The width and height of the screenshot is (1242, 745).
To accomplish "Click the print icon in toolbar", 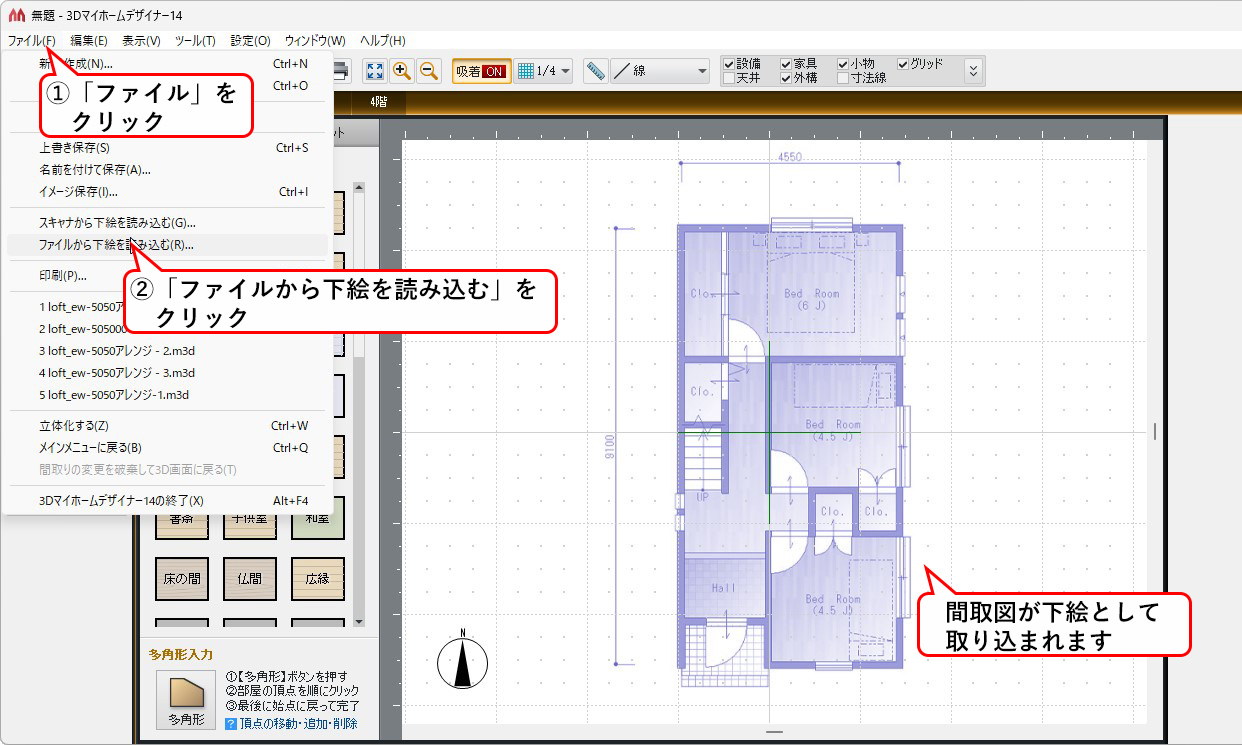I will [340, 71].
